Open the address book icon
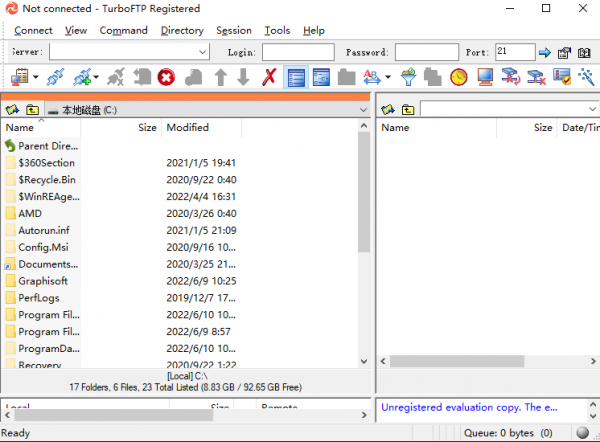The height and width of the screenshot is (442, 600). (x=584, y=52)
